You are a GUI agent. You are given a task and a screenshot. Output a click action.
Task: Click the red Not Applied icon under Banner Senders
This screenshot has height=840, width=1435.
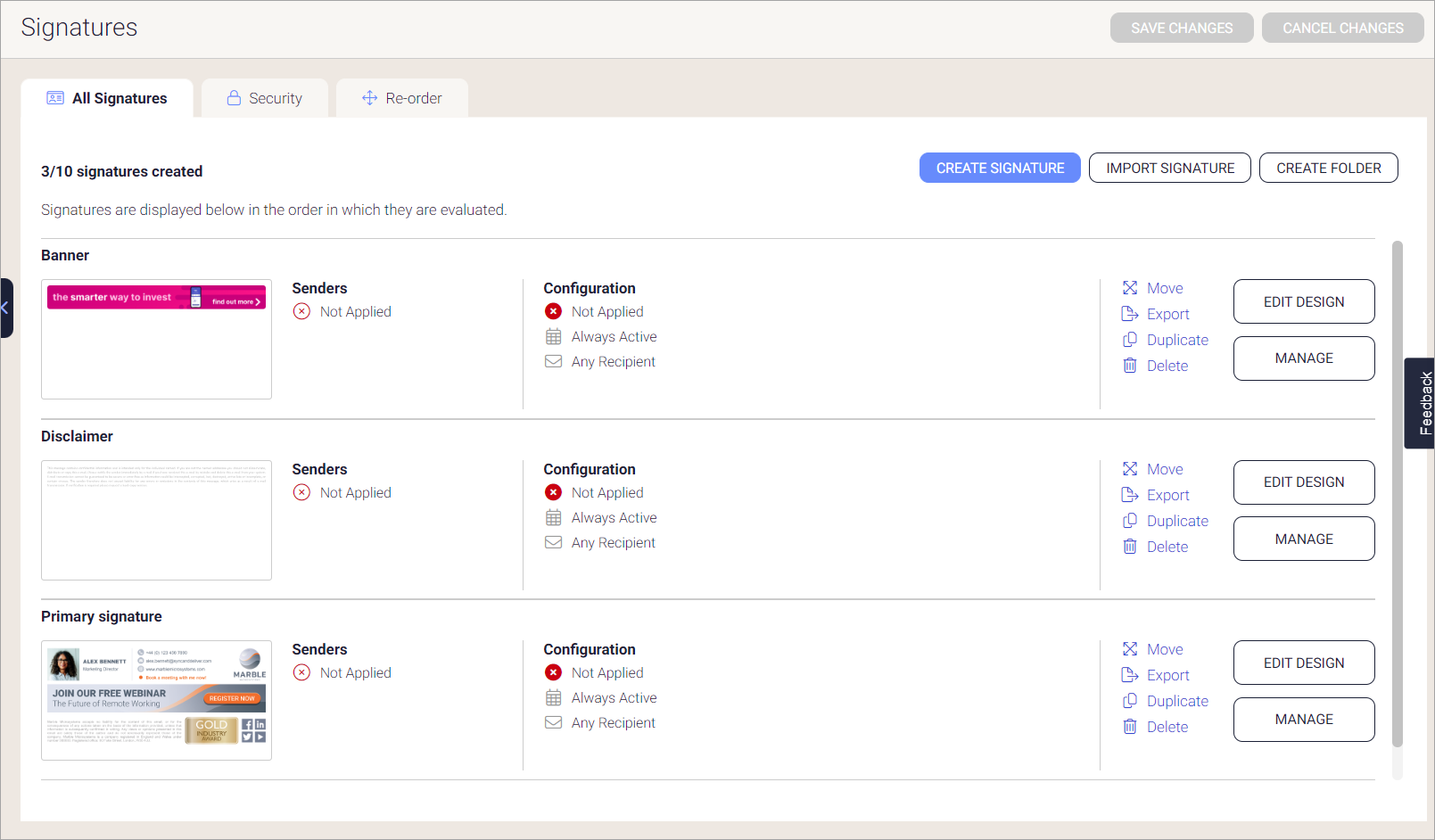click(301, 311)
